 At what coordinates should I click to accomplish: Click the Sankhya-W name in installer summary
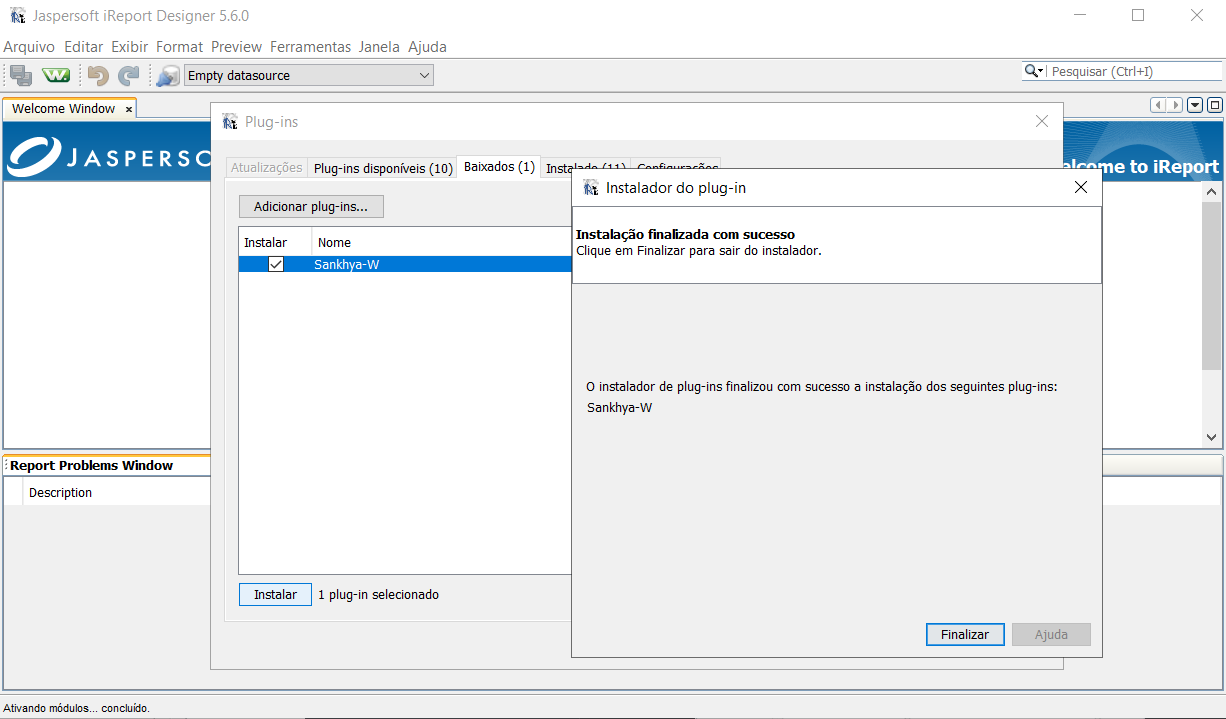tap(619, 408)
